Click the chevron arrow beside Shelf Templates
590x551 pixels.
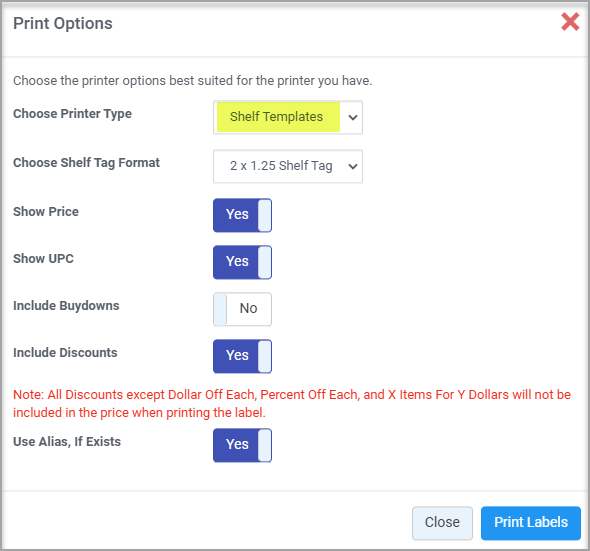tap(353, 117)
